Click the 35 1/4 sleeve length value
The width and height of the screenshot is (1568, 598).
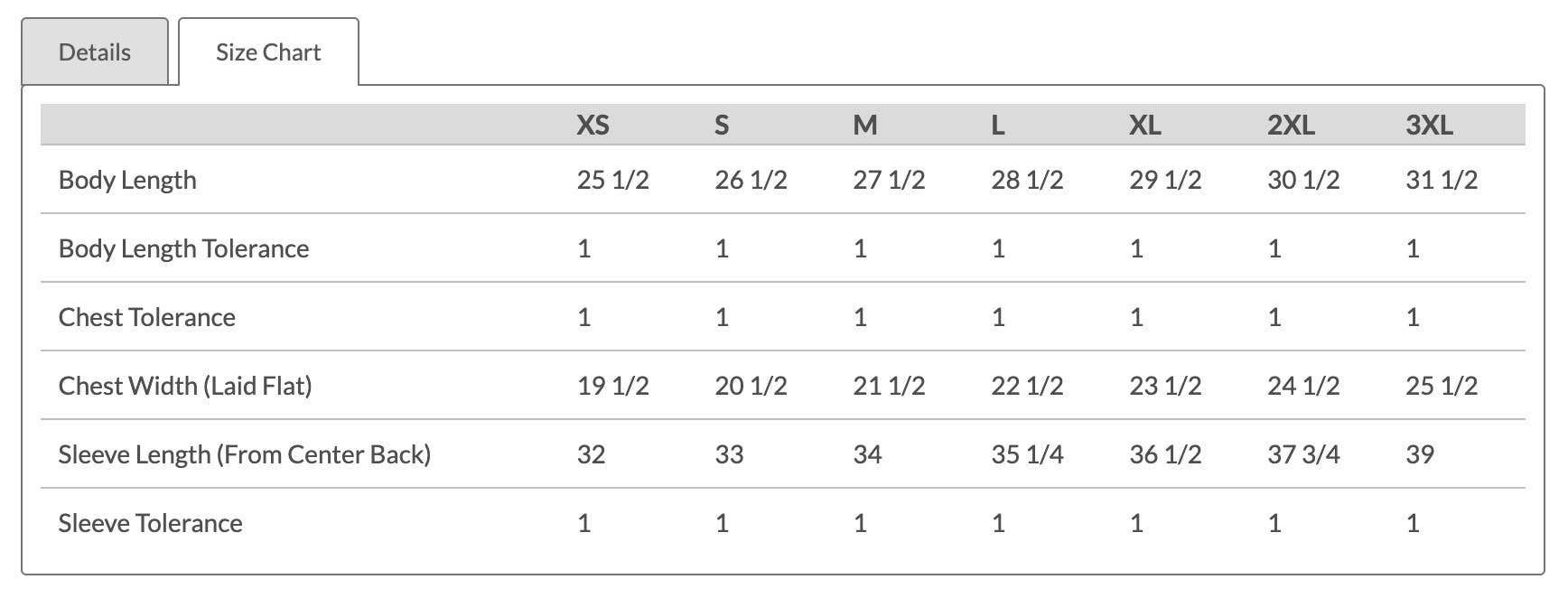coord(1027,454)
